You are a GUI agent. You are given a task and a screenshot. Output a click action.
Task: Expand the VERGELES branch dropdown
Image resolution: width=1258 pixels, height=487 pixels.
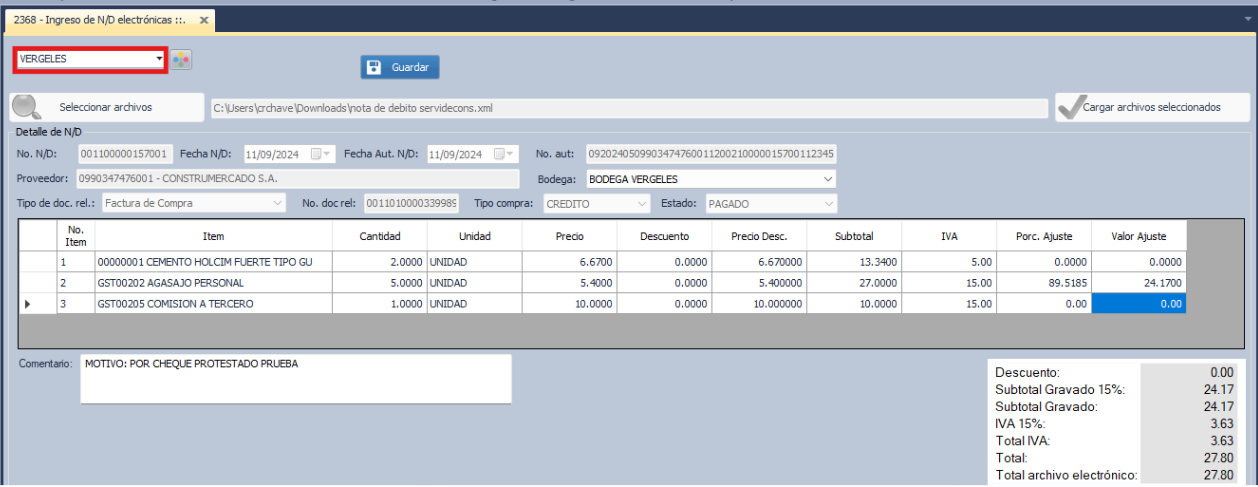(159, 59)
